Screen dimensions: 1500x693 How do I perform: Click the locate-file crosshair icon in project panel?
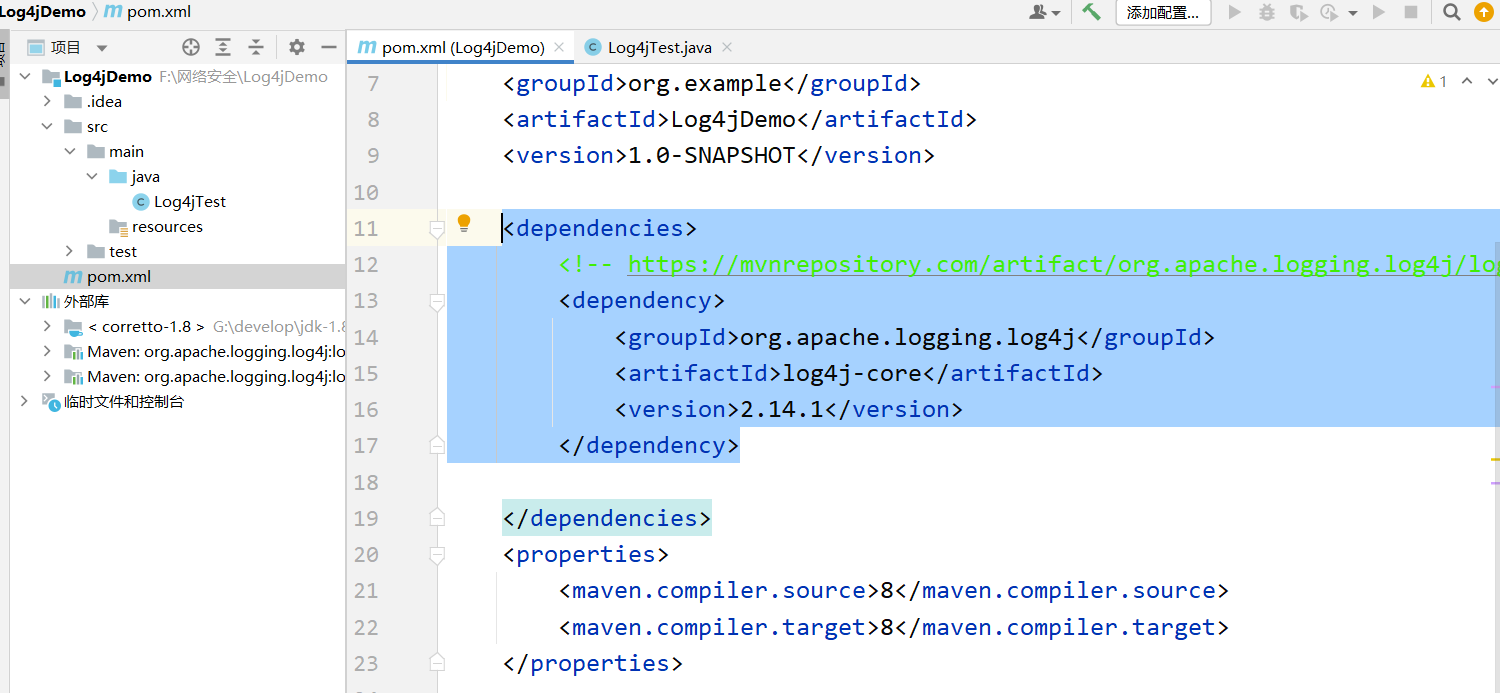[x=191, y=47]
